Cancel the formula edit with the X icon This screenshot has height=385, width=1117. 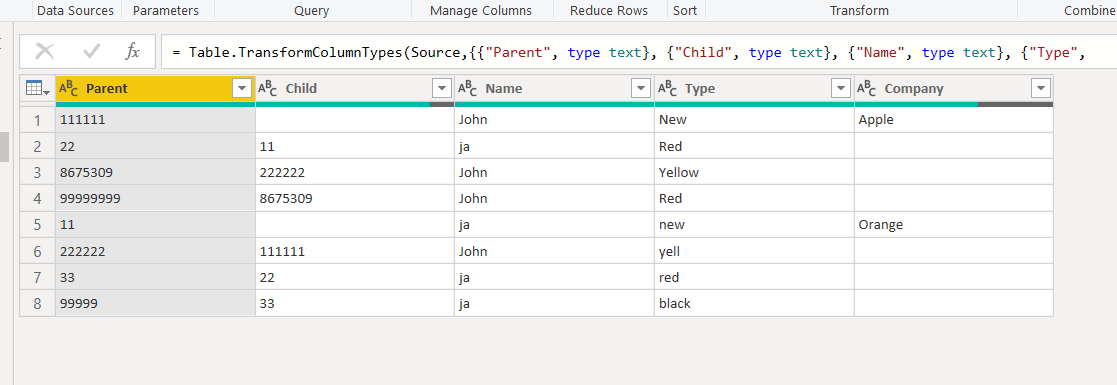(45, 51)
